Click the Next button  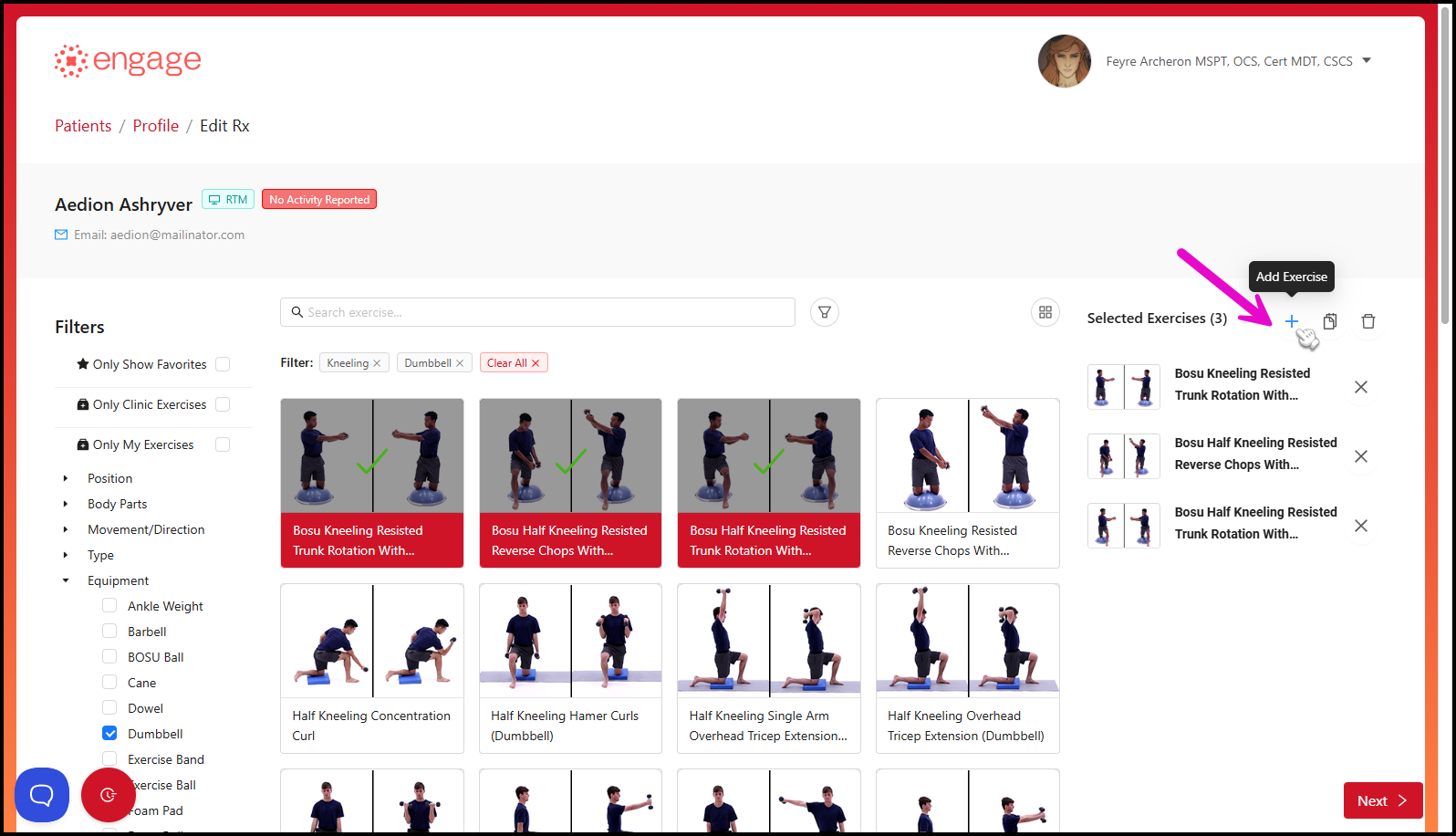click(1383, 800)
